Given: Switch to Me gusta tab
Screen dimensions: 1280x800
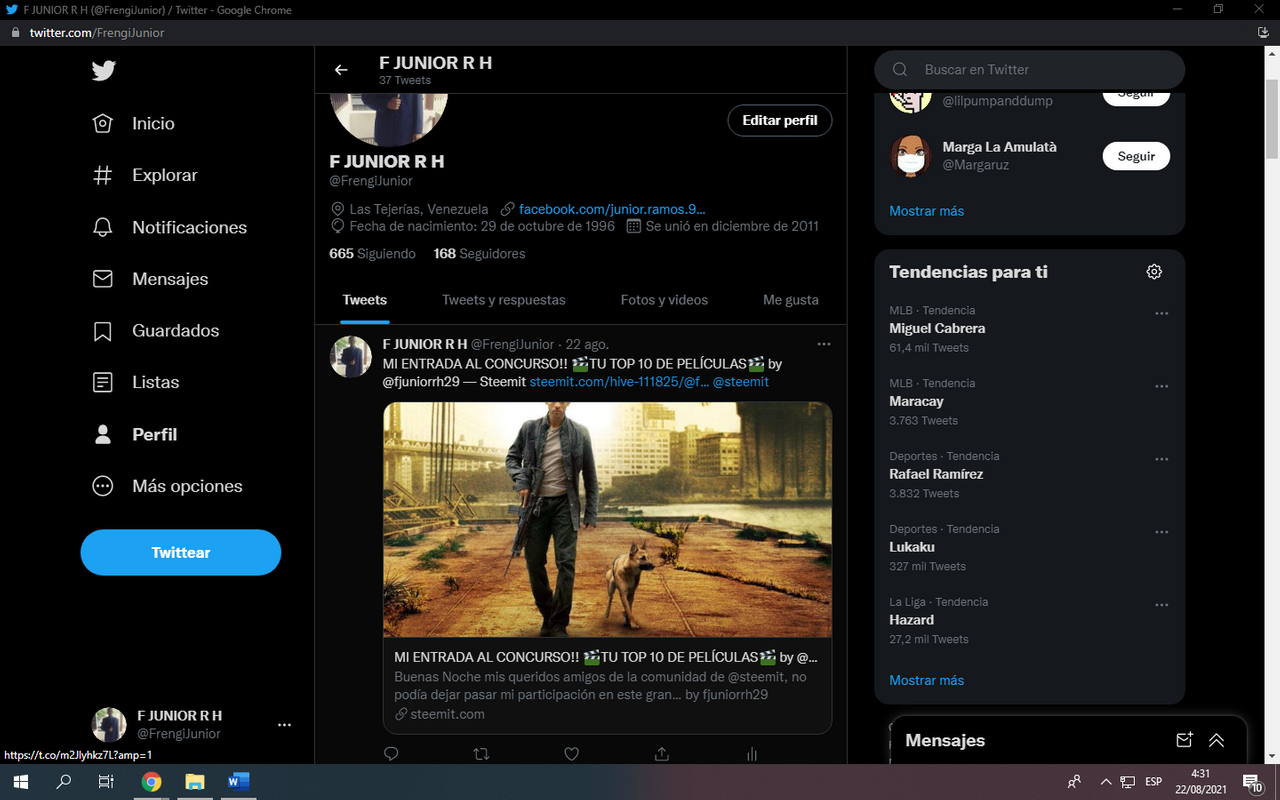Looking at the screenshot, I should 791,300.
